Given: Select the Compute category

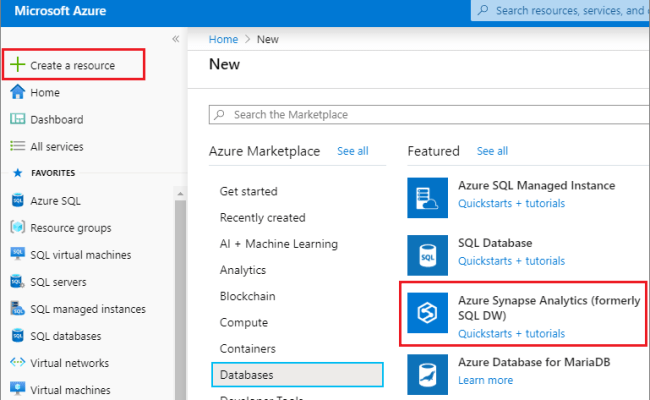Looking at the screenshot, I should click(x=244, y=322).
